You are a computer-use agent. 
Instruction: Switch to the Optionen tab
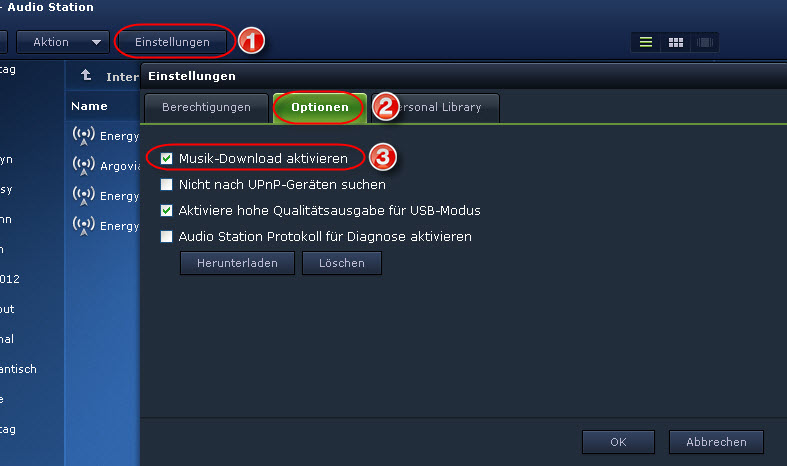click(320, 107)
